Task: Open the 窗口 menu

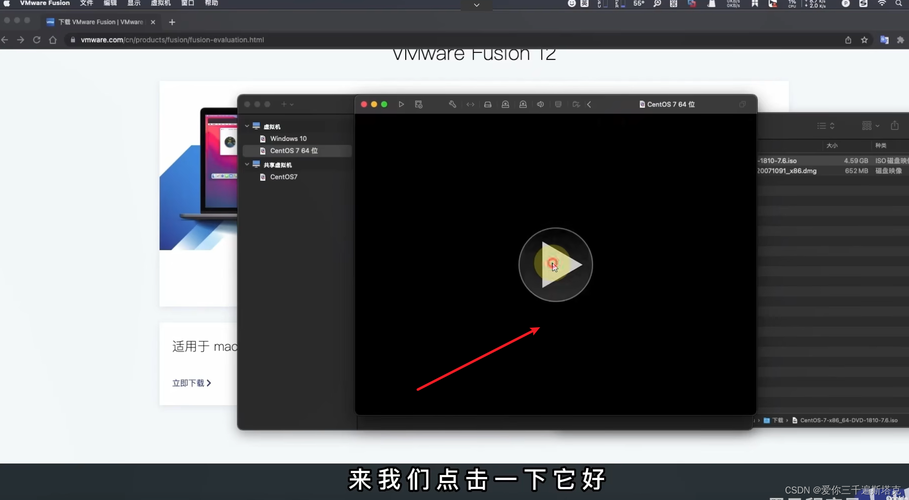Action: pos(188,3)
